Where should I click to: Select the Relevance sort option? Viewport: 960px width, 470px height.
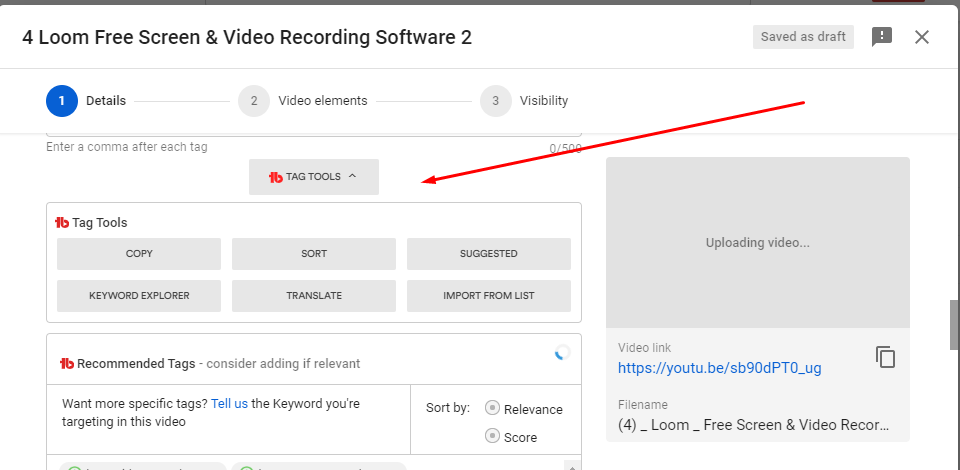click(x=492, y=408)
